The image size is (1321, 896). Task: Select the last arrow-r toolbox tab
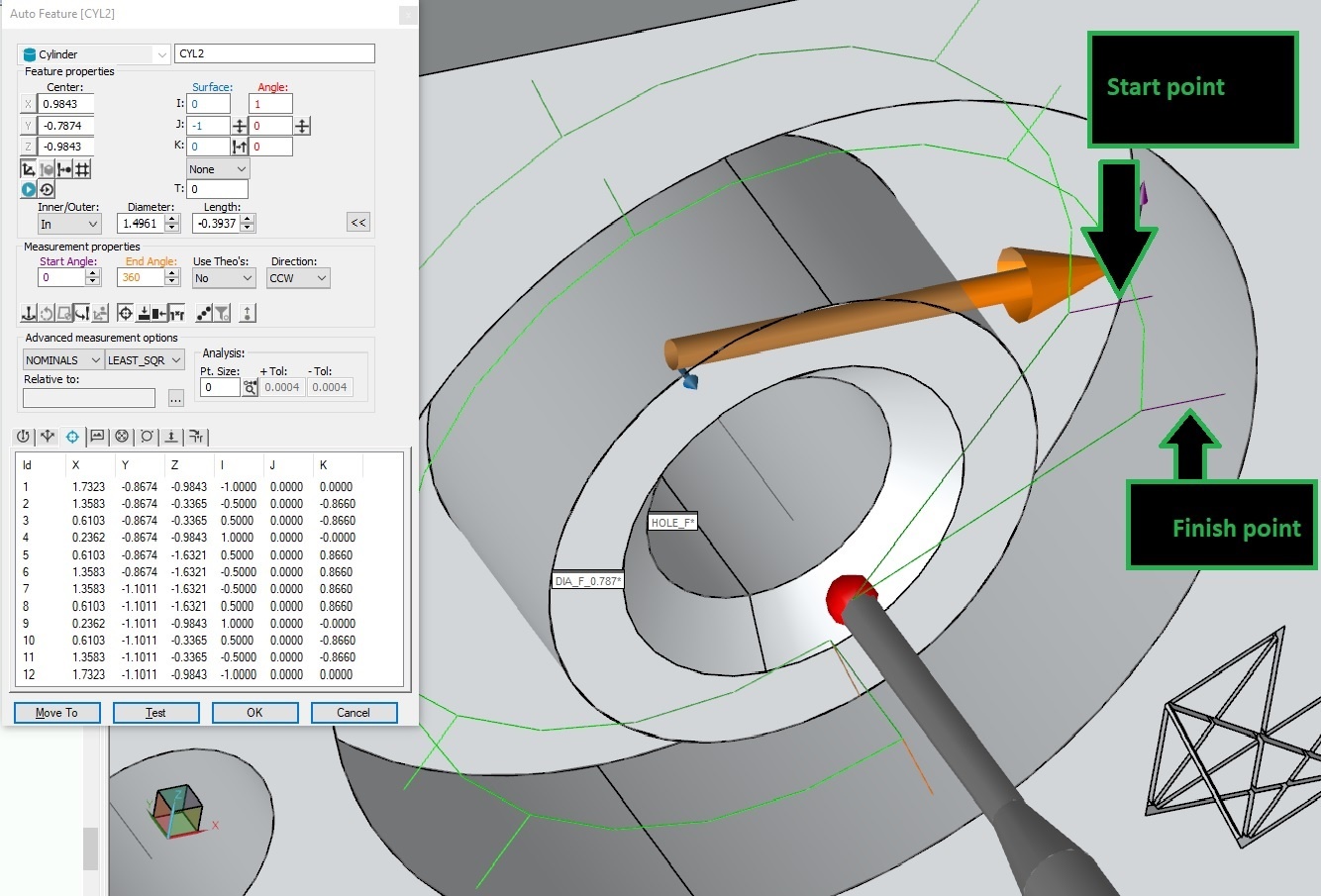pyautogui.click(x=196, y=437)
